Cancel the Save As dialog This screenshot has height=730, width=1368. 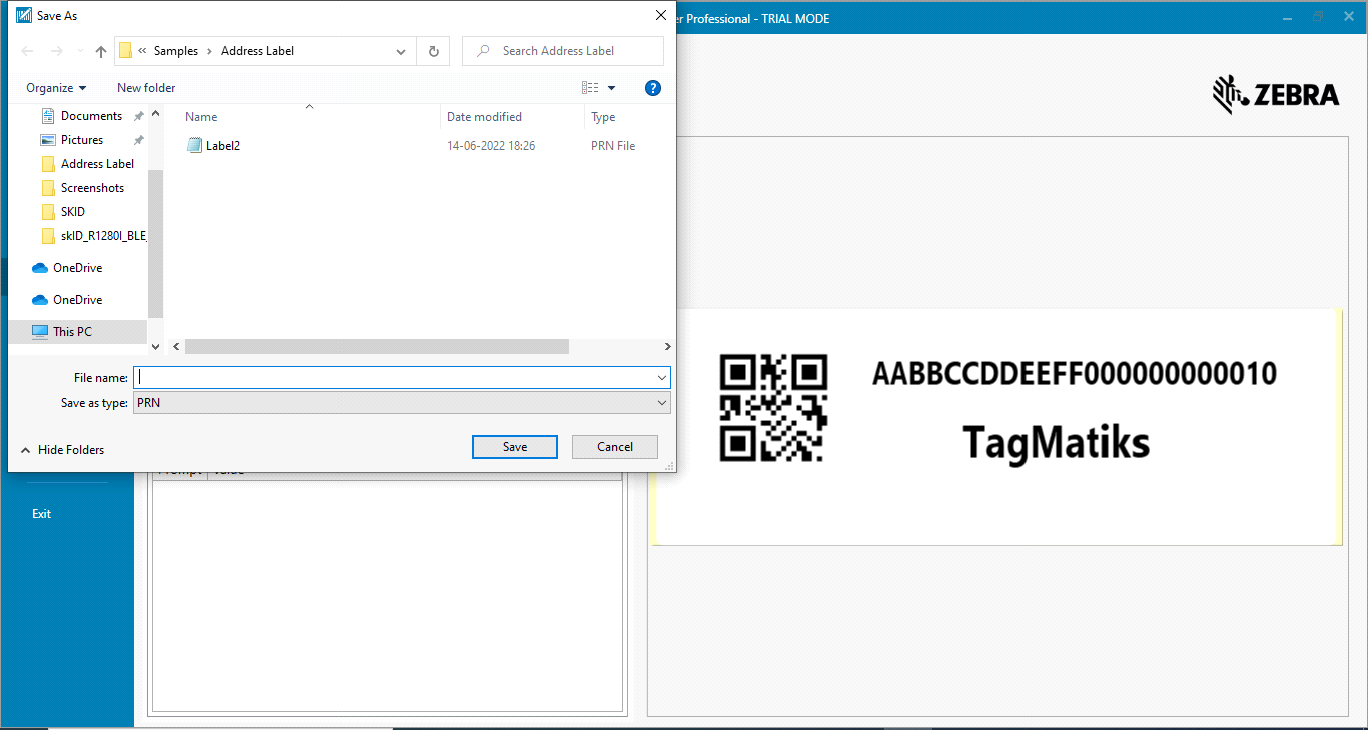click(x=614, y=447)
